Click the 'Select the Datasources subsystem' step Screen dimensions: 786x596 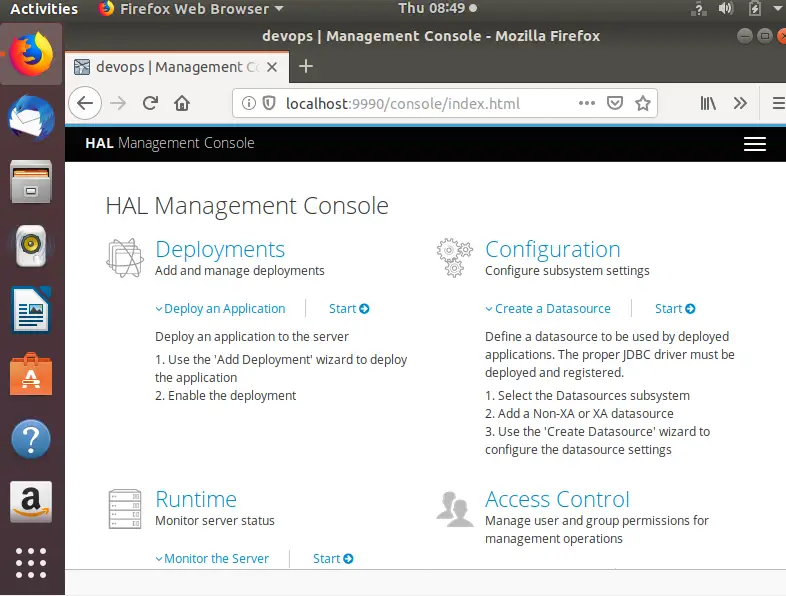click(x=587, y=395)
